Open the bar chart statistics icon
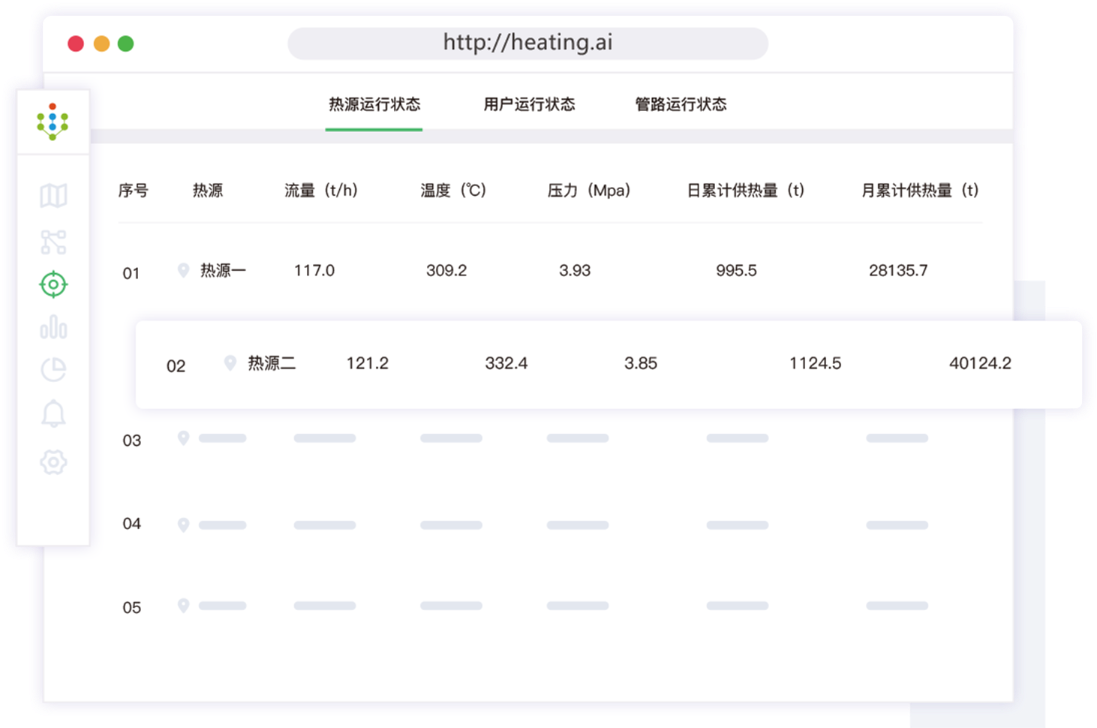Viewport: 1097px width, 728px height. (53, 327)
